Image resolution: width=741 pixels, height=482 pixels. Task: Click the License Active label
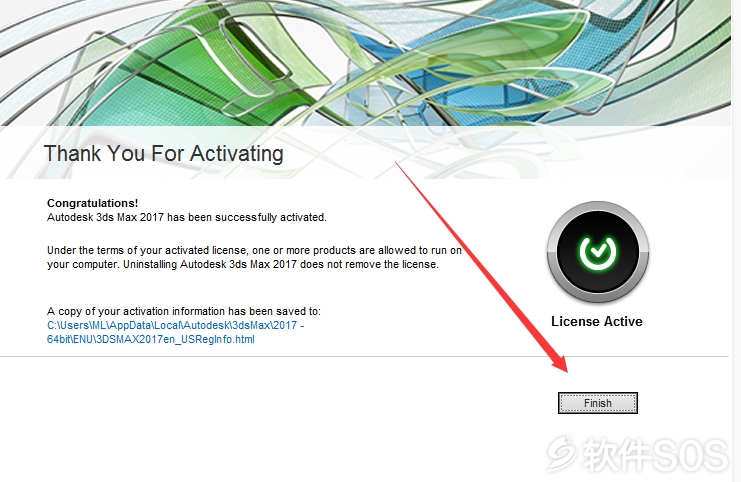[597, 321]
